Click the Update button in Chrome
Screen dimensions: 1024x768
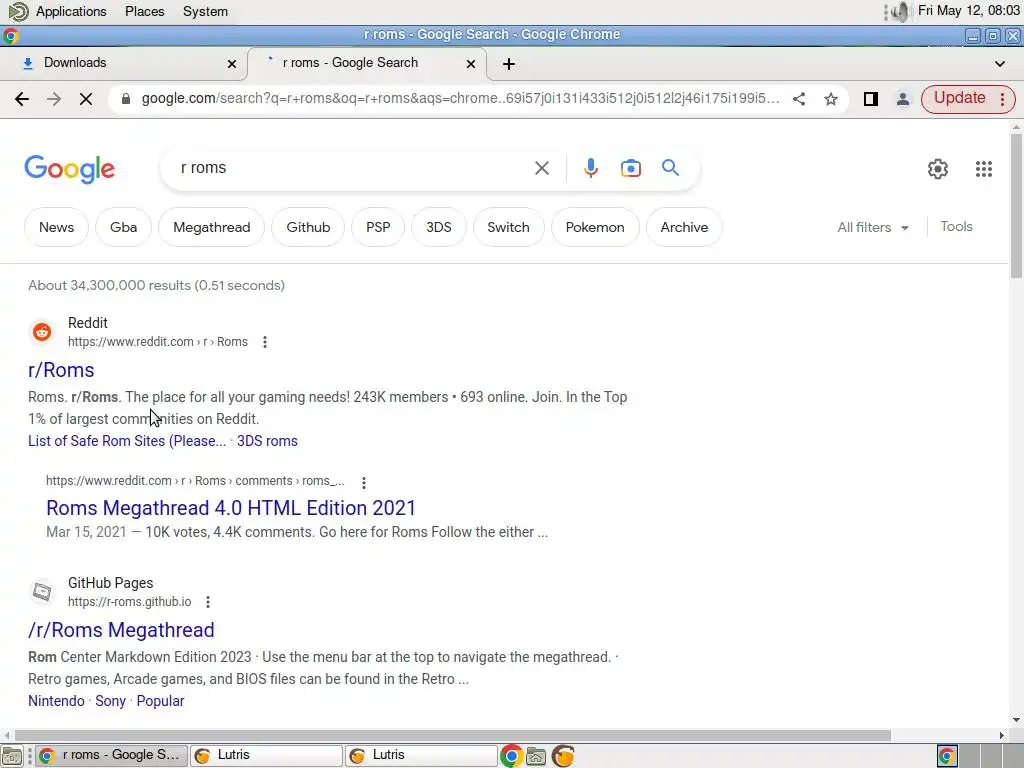(x=959, y=98)
